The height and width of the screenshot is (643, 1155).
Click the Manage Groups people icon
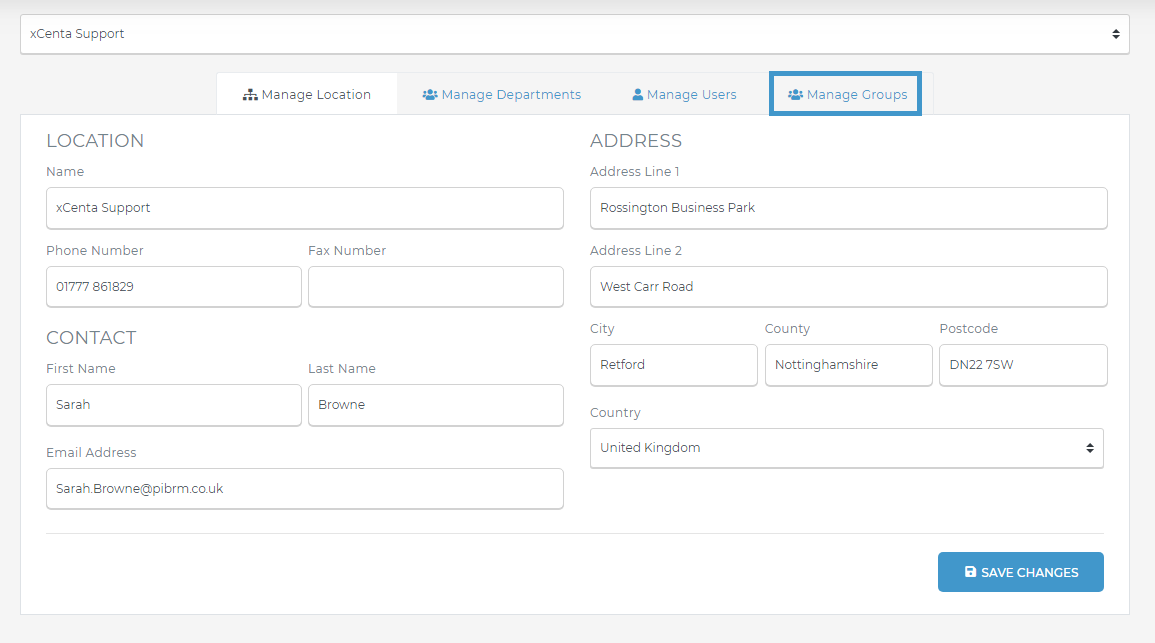point(795,94)
